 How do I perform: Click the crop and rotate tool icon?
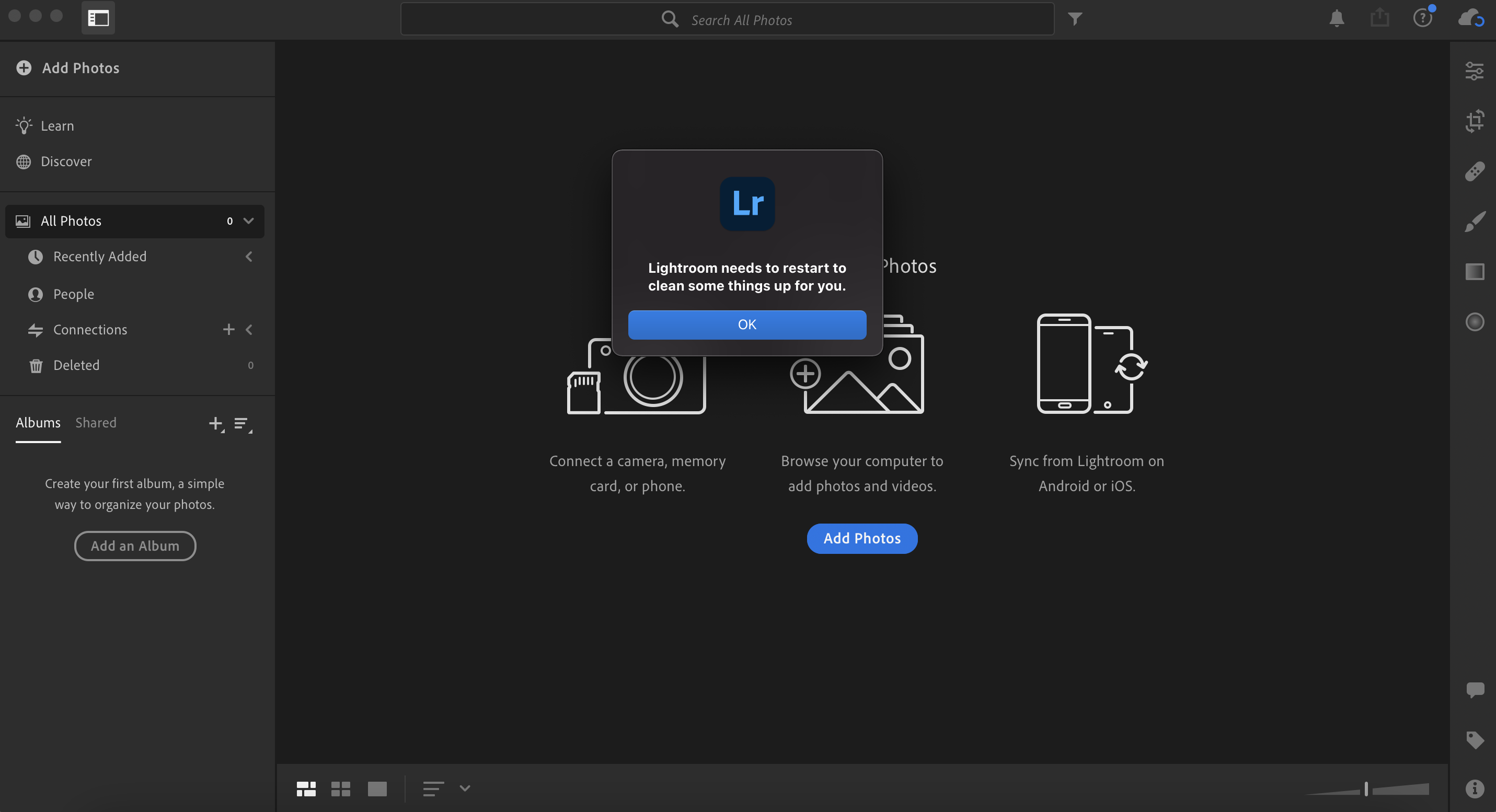coord(1475,121)
